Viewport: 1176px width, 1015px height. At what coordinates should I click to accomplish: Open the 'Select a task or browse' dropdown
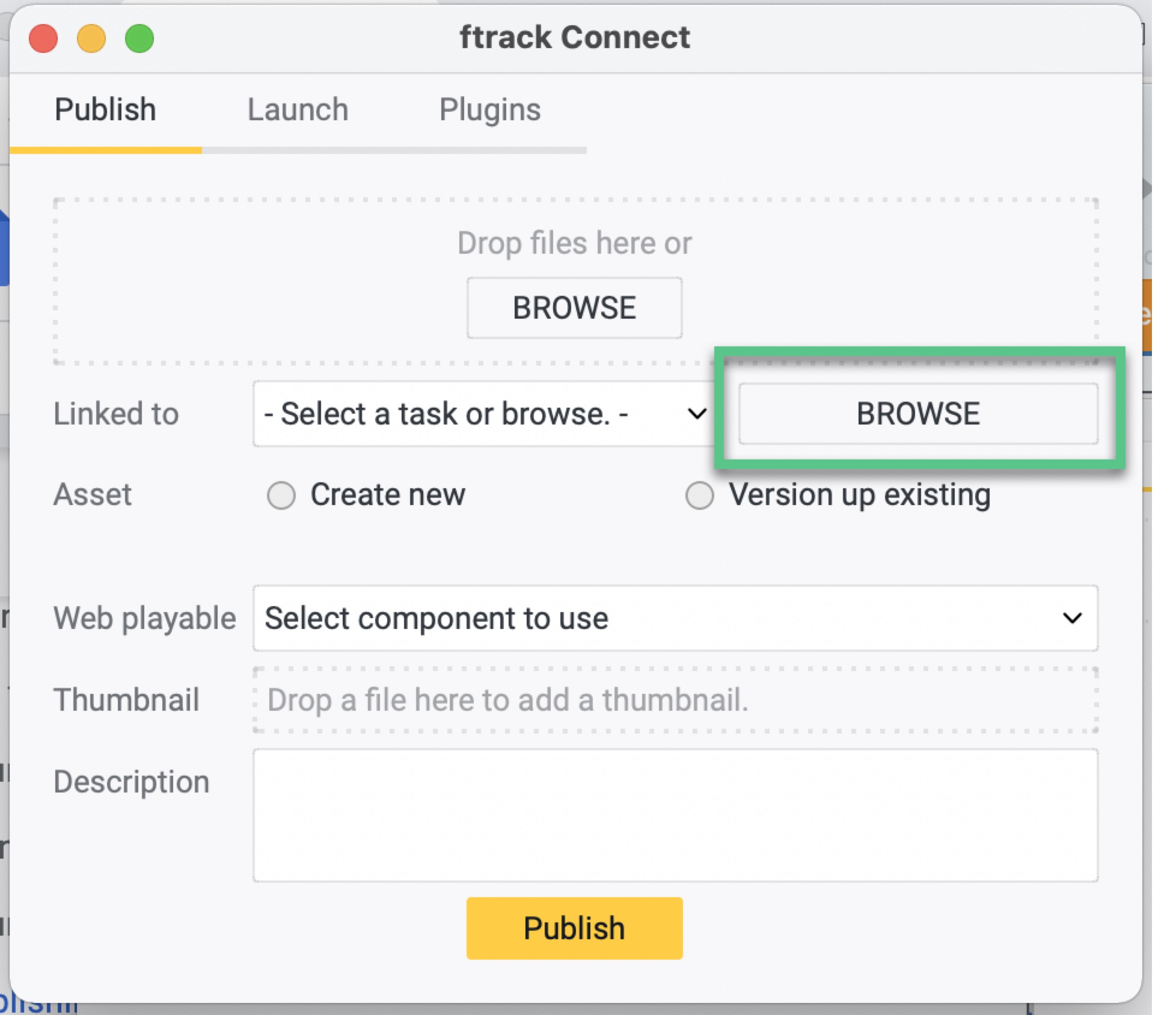click(481, 413)
